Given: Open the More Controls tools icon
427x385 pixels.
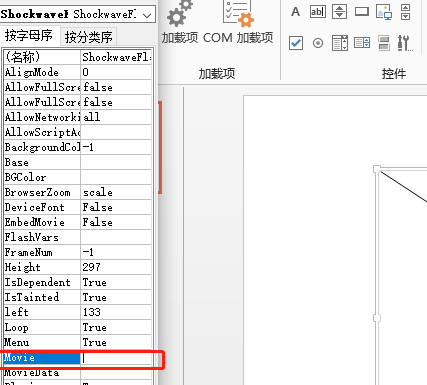Looking at the screenshot, I should [405, 43].
